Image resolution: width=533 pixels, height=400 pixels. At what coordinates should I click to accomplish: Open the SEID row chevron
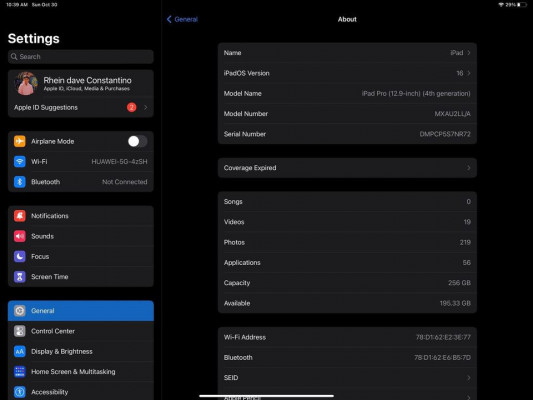coord(469,378)
